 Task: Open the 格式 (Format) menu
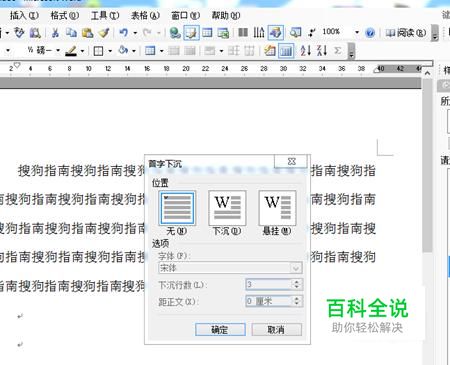[x=65, y=15]
